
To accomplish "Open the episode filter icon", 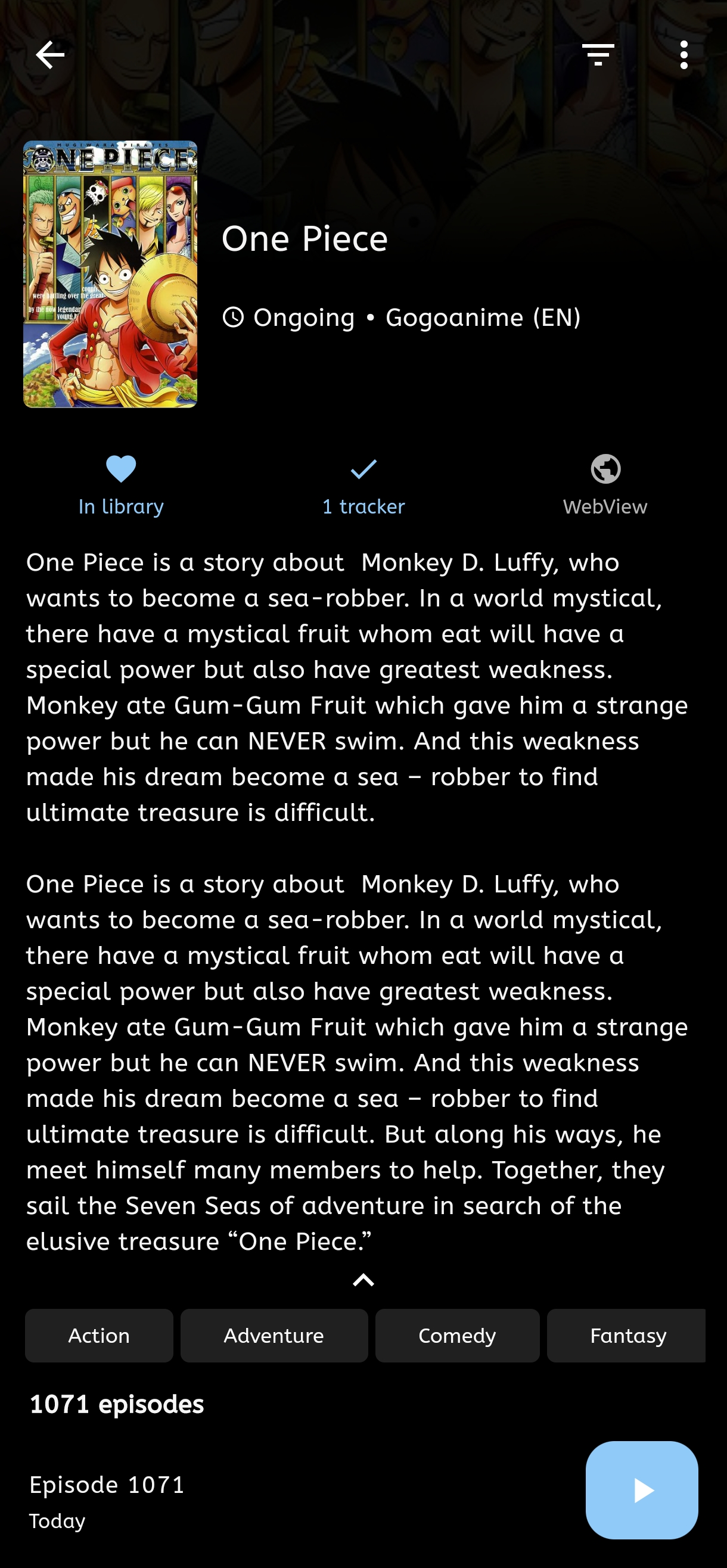I will 598,55.
